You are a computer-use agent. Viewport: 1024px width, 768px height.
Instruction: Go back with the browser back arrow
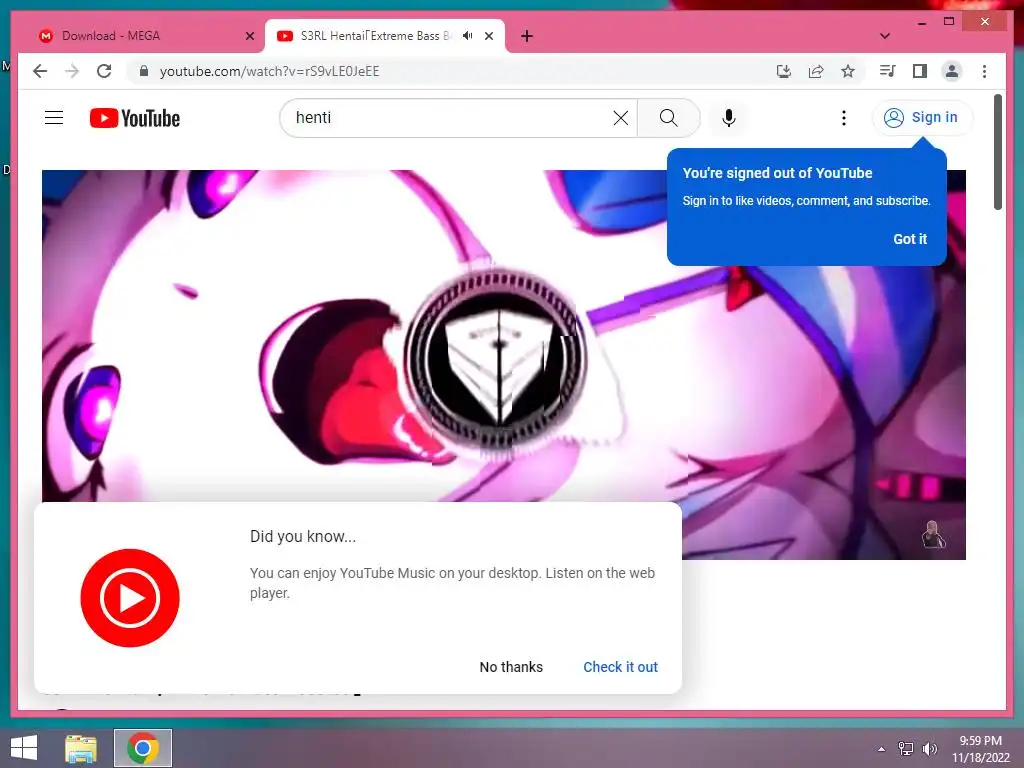[40, 71]
